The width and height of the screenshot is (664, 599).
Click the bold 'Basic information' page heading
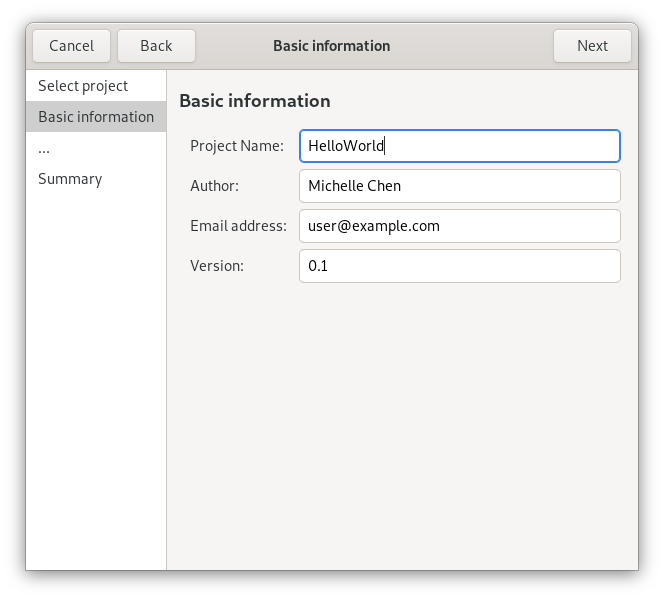click(x=254, y=101)
